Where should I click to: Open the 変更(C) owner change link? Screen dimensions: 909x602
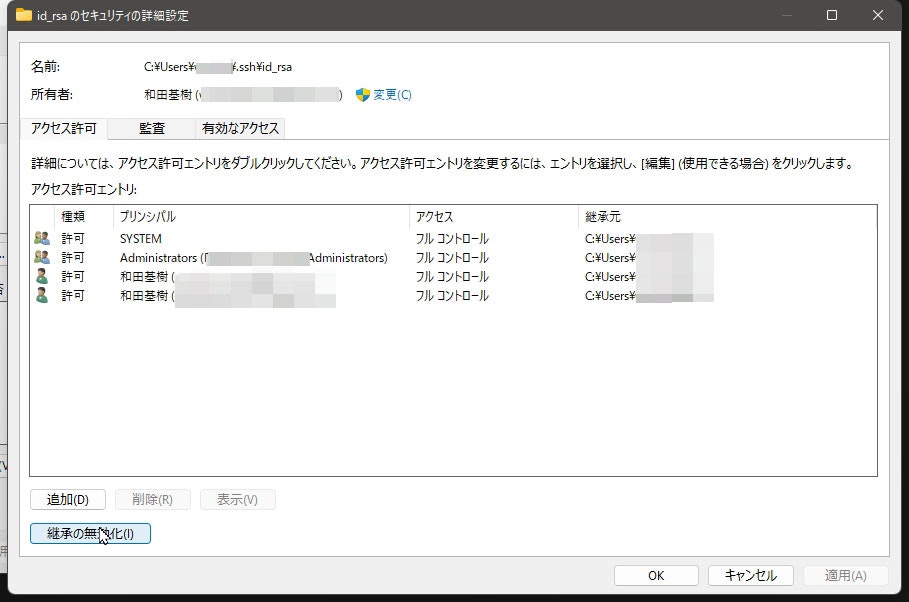coord(392,95)
